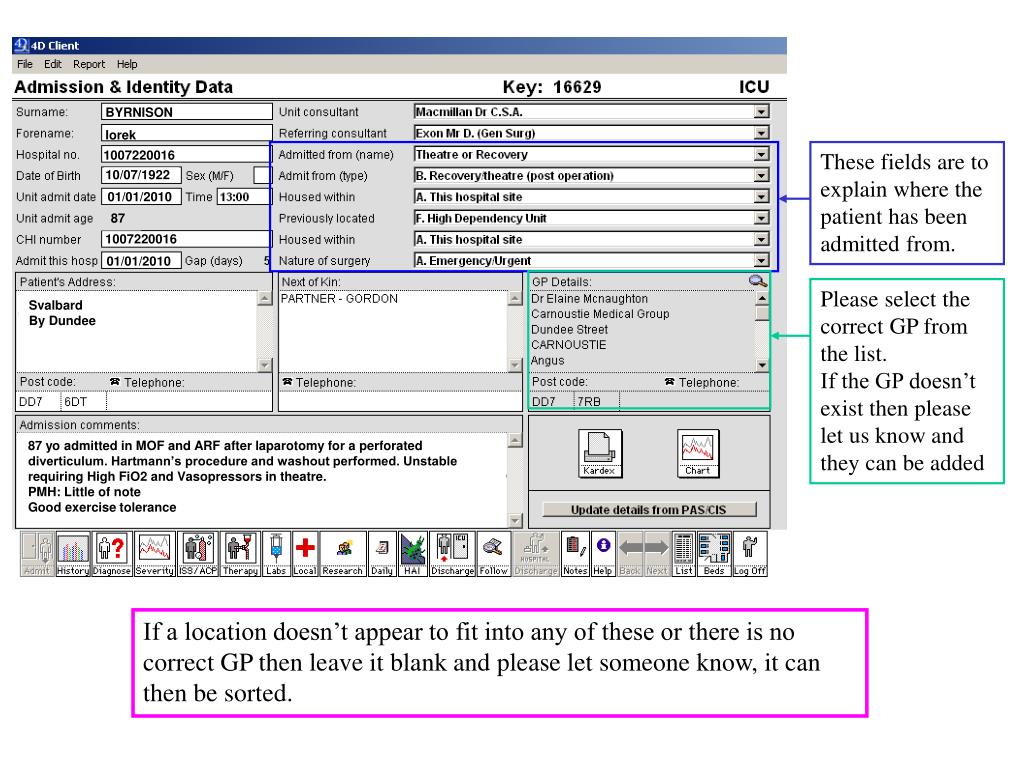Open the Labs syringe icon

coord(276,554)
